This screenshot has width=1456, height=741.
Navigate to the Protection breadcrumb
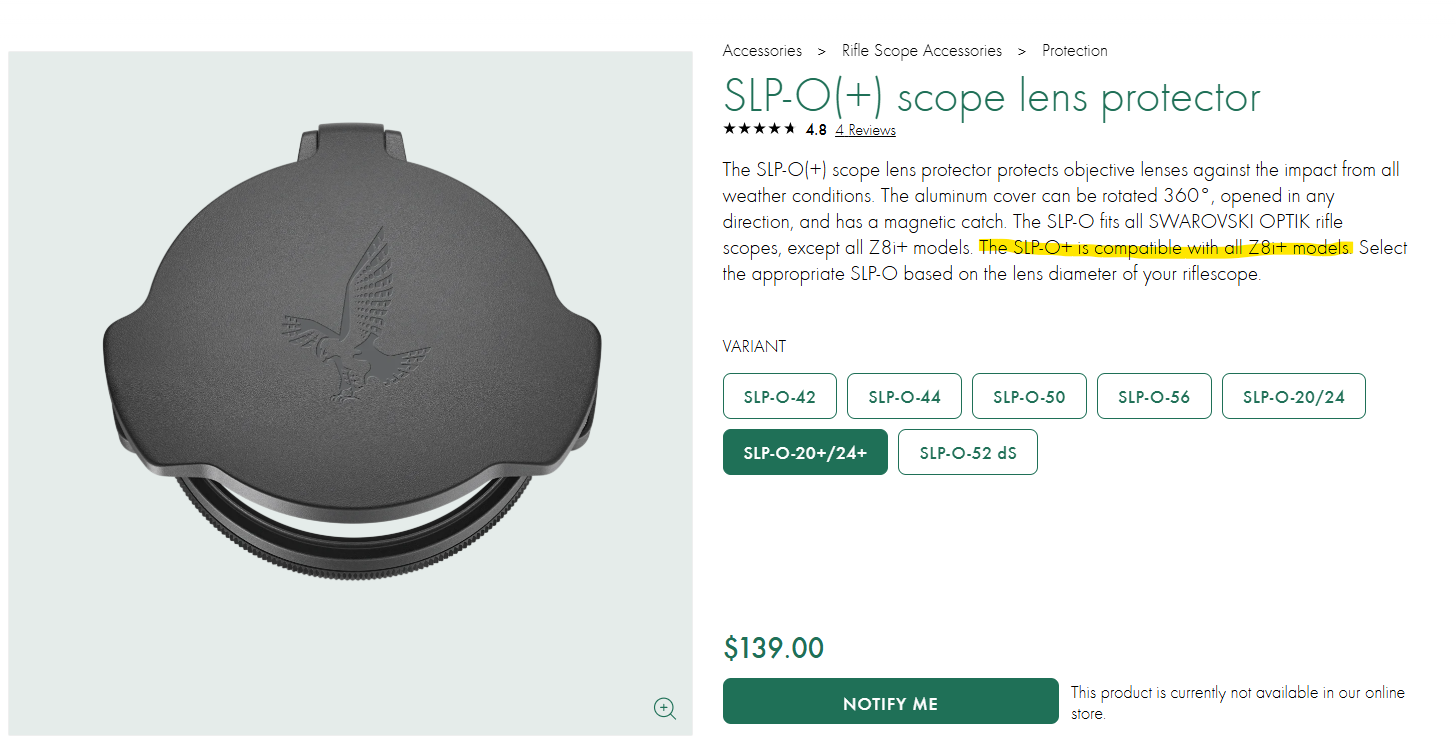(1074, 50)
